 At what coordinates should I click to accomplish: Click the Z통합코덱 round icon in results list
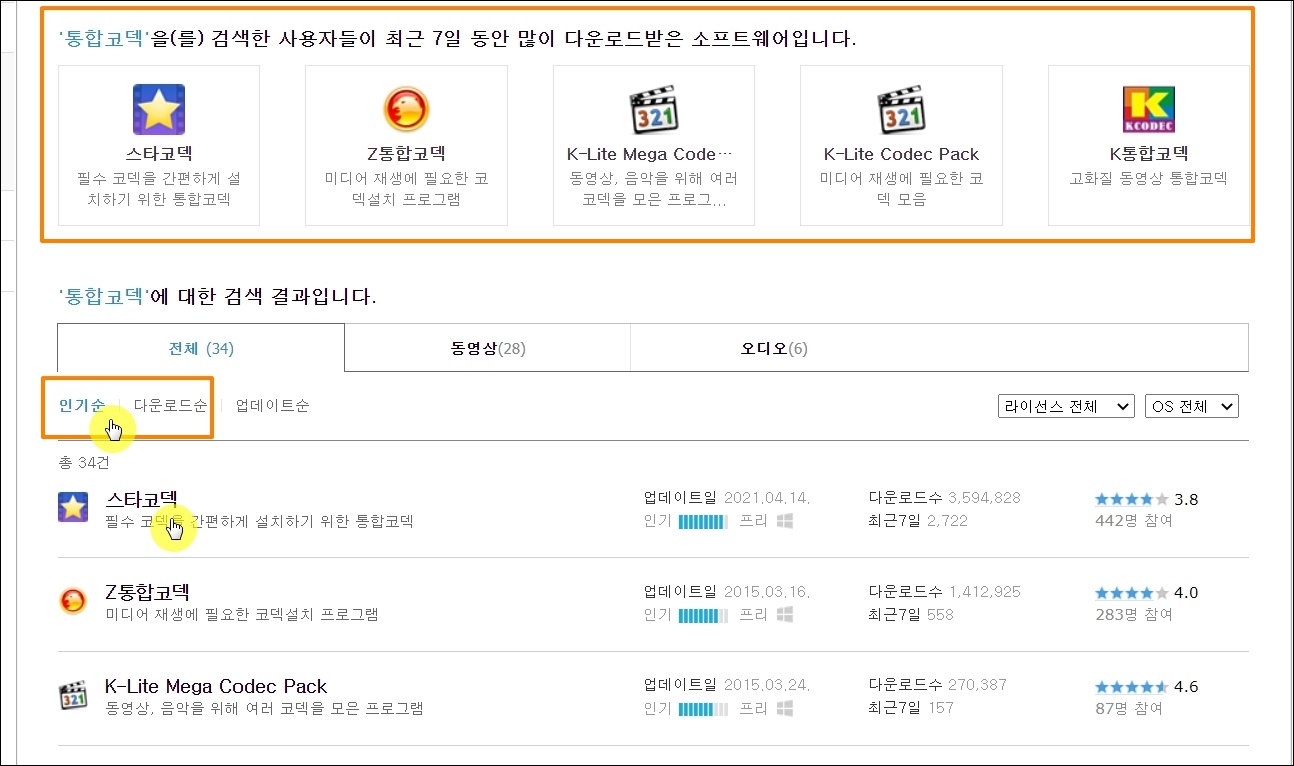coord(73,601)
